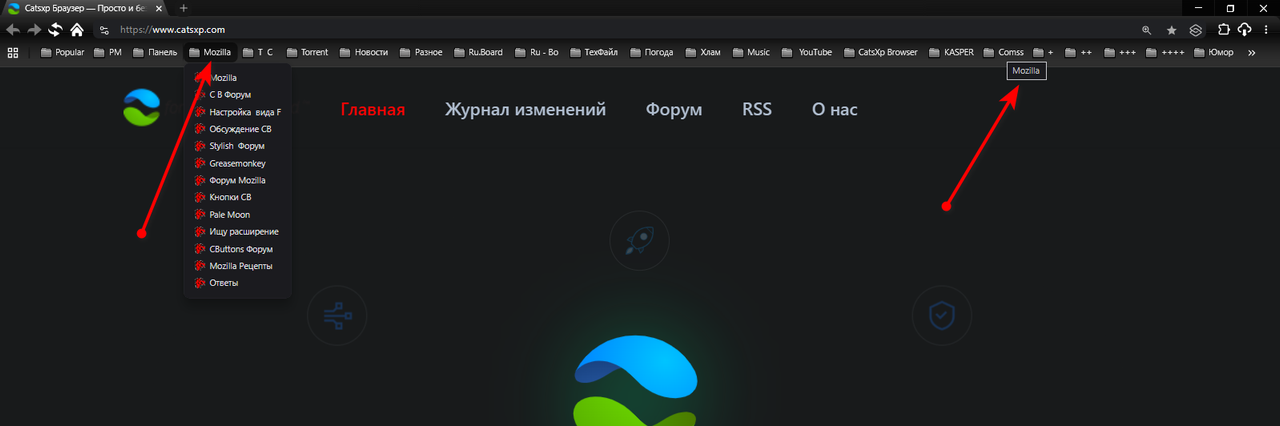Viewport: 1280px width, 426px height.
Task: Expand the T C bookmarks folder
Action: [258, 52]
